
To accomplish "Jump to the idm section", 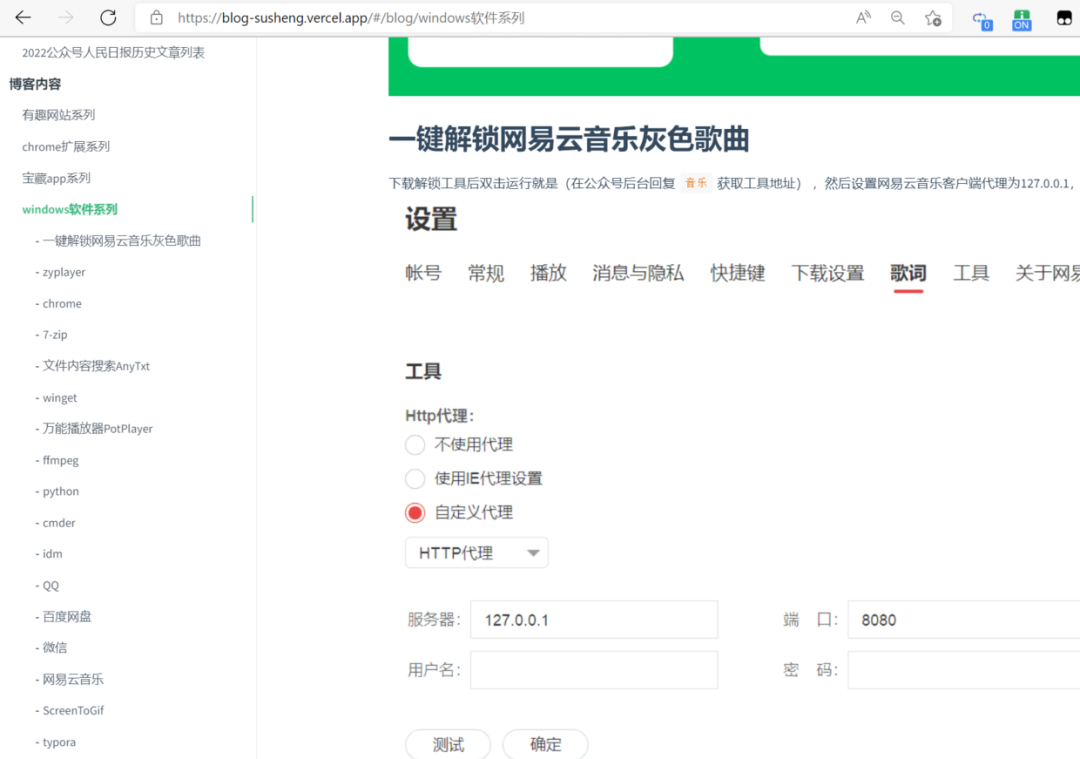I will [52, 554].
